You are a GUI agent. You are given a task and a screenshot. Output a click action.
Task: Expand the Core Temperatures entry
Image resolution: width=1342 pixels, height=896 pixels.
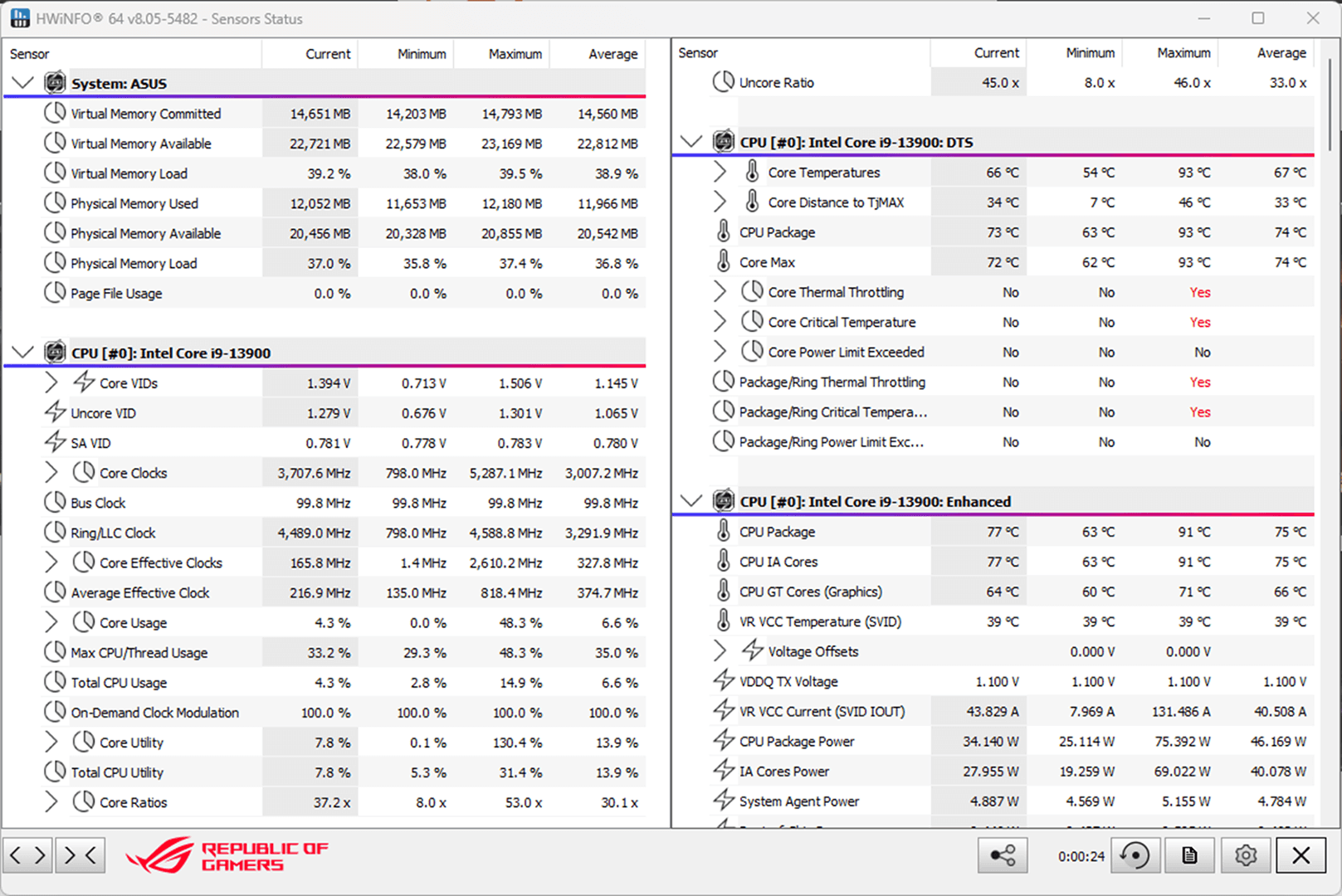[719, 172]
